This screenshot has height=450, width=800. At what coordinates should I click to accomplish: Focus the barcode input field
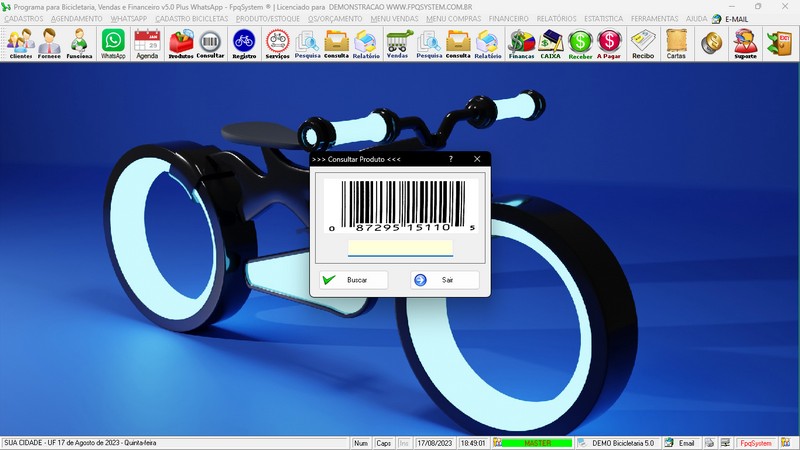[x=400, y=247]
